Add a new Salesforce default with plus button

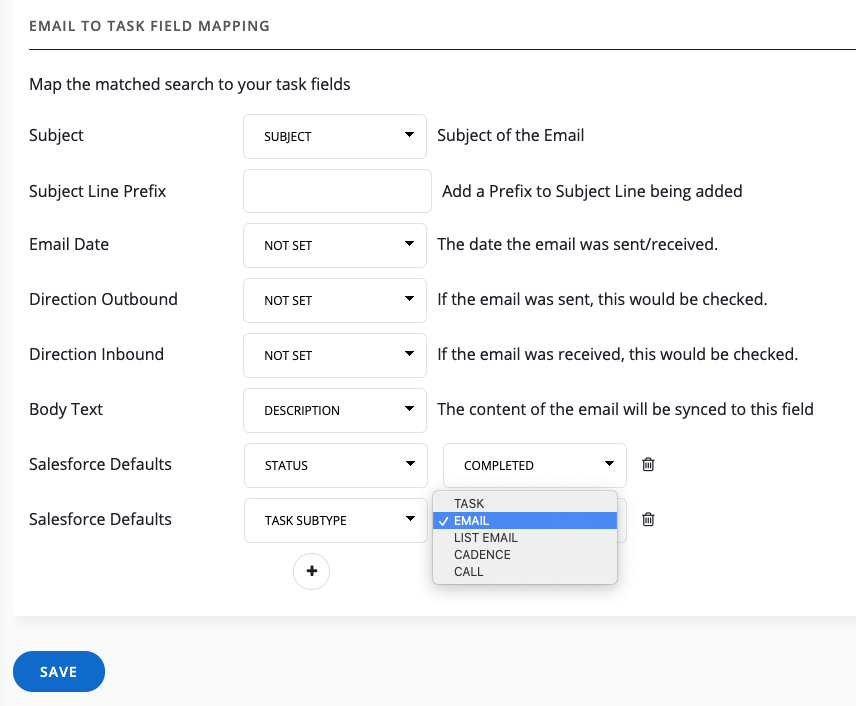pyautogui.click(x=311, y=571)
